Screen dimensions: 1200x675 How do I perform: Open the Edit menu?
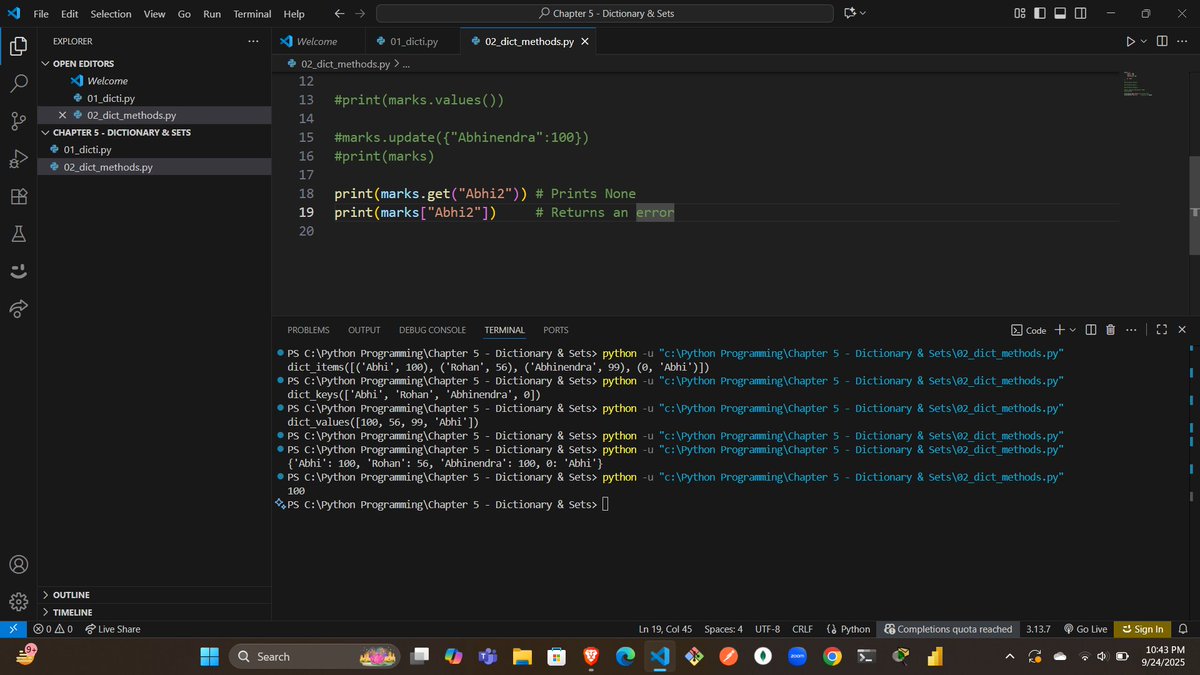point(69,14)
